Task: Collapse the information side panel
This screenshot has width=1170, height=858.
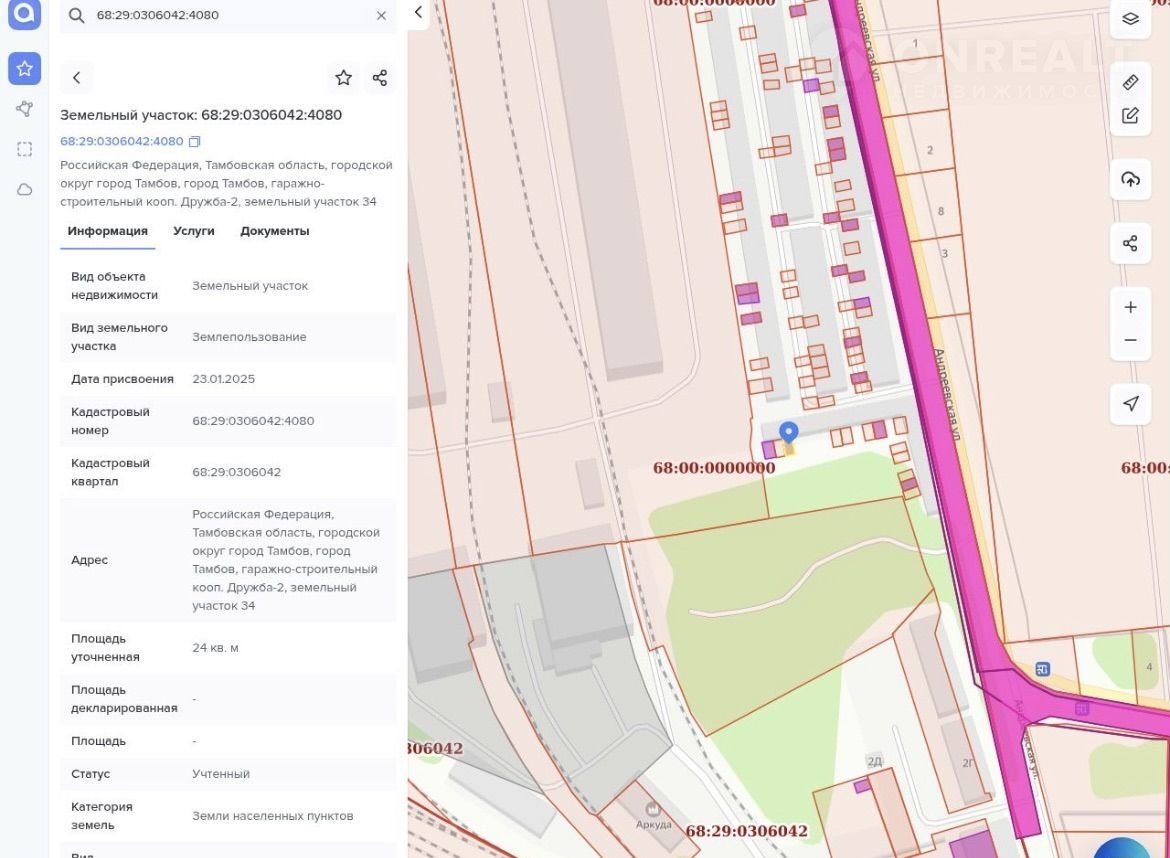Action: coord(418,13)
